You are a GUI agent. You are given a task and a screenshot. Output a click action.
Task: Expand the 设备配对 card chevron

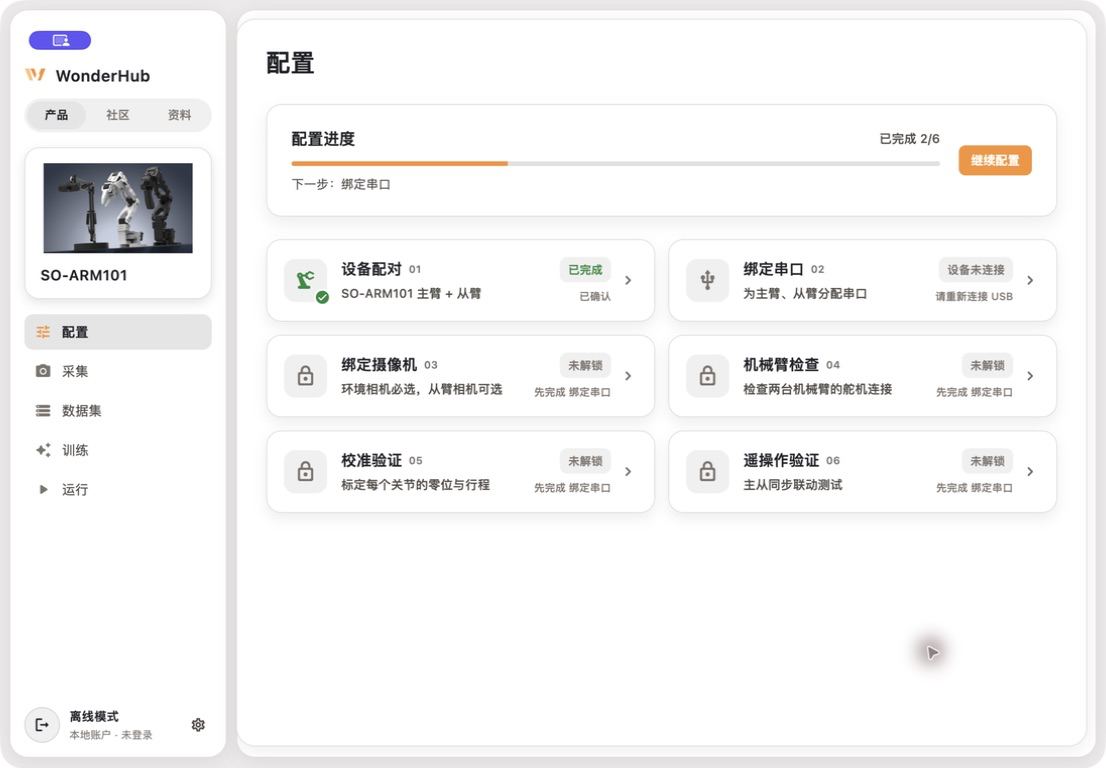pyautogui.click(x=628, y=280)
